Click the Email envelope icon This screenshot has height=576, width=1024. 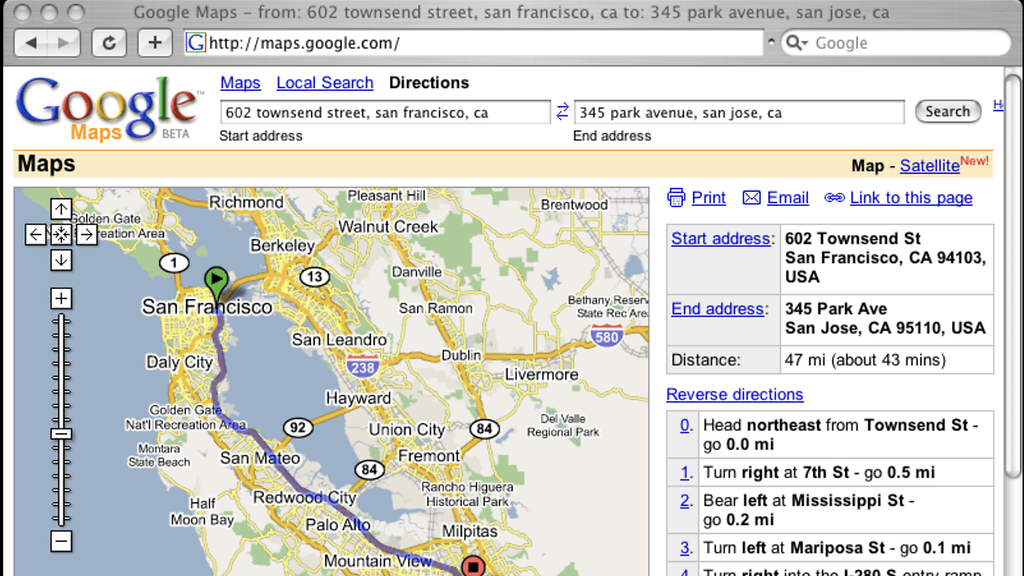click(750, 198)
